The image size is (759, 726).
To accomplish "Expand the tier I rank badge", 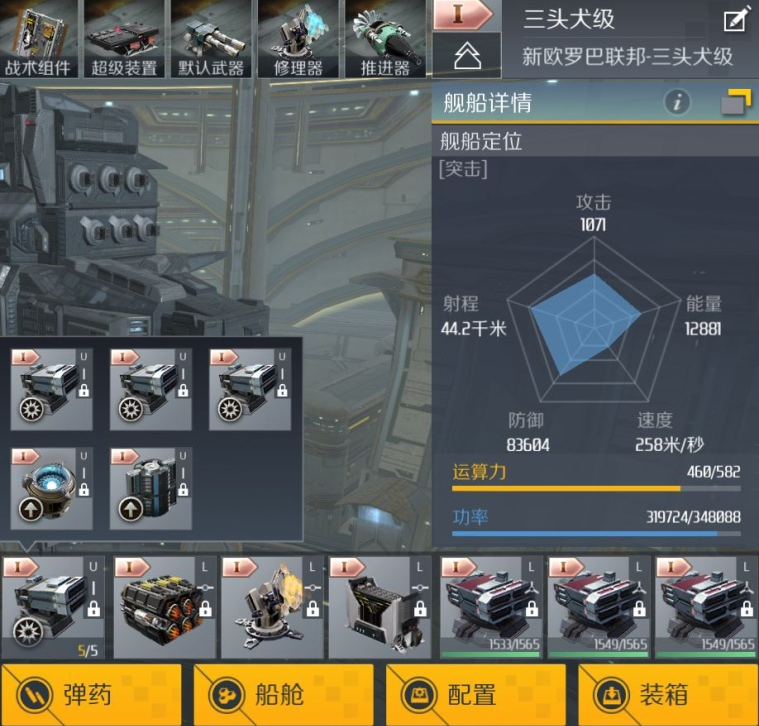I will click(462, 15).
